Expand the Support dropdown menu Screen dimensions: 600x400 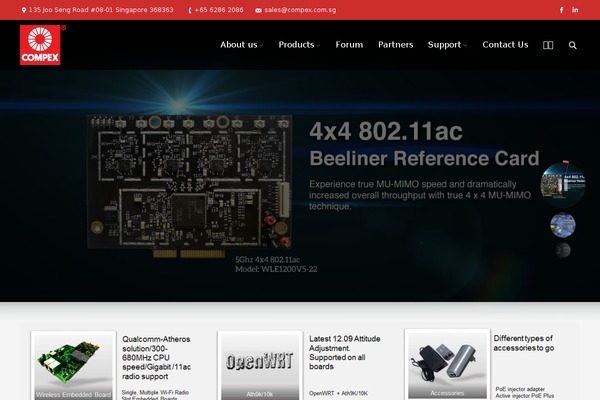point(447,45)
